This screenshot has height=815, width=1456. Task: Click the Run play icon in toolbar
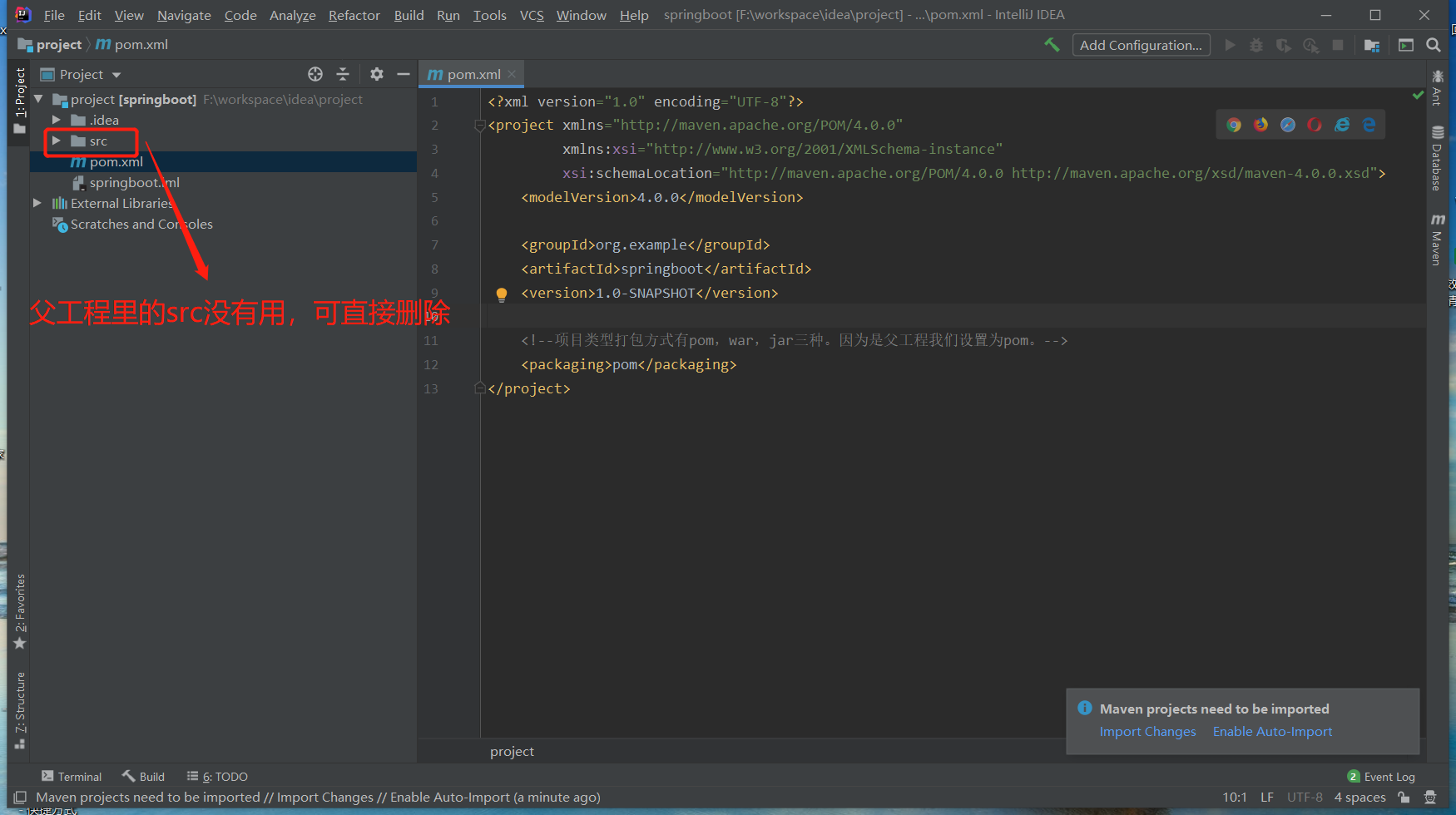[x=1230, y=45]
